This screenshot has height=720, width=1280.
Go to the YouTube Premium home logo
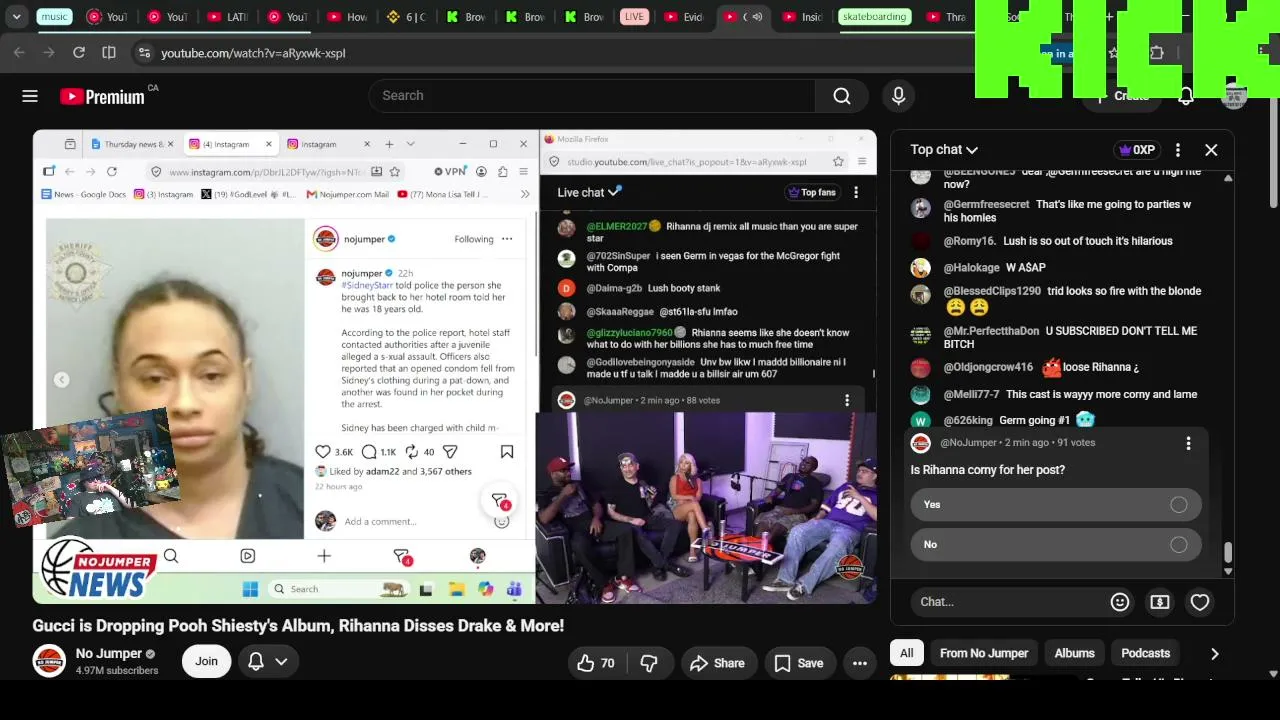[102, 96]
